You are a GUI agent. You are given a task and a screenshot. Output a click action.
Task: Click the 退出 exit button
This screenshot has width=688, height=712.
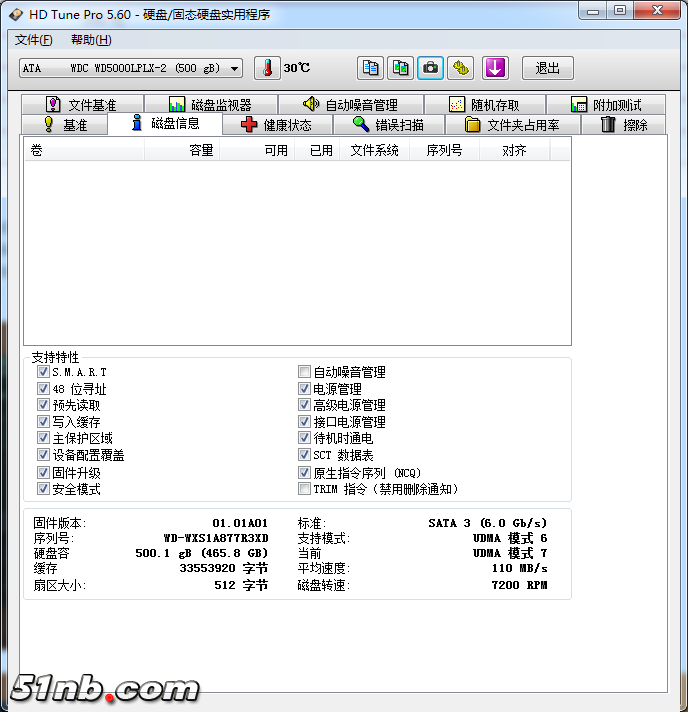pos(547,68)
